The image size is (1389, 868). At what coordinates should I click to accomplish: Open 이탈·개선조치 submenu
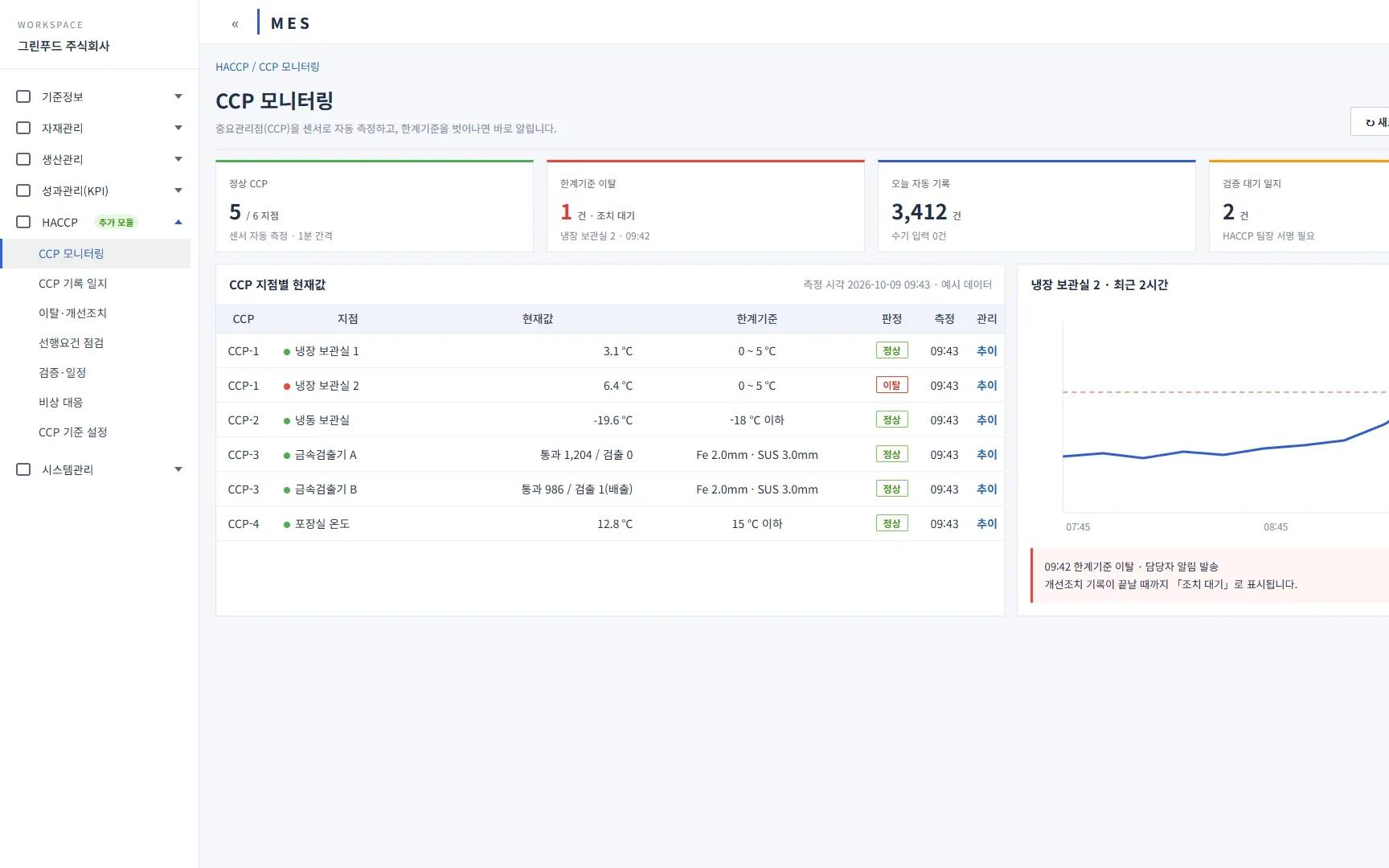pyautogui.click(x=96, y=313)
